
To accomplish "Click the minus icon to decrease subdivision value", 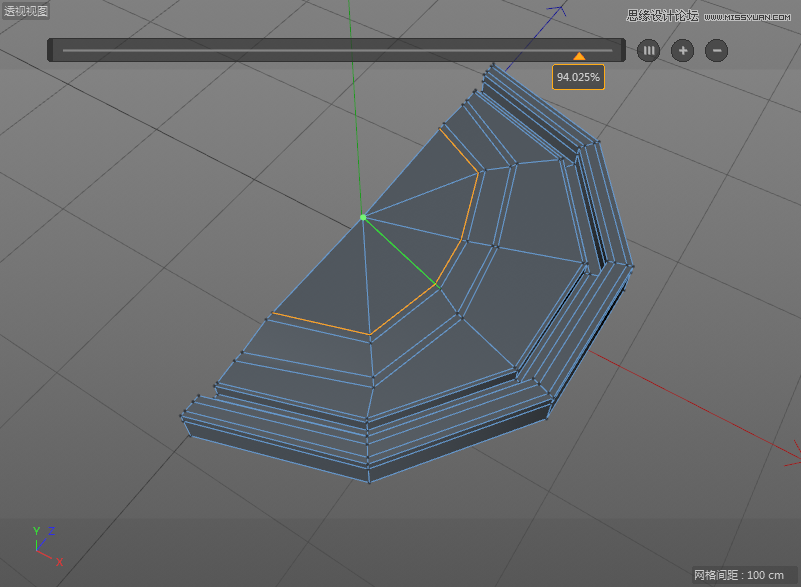I will click(716, 50).
